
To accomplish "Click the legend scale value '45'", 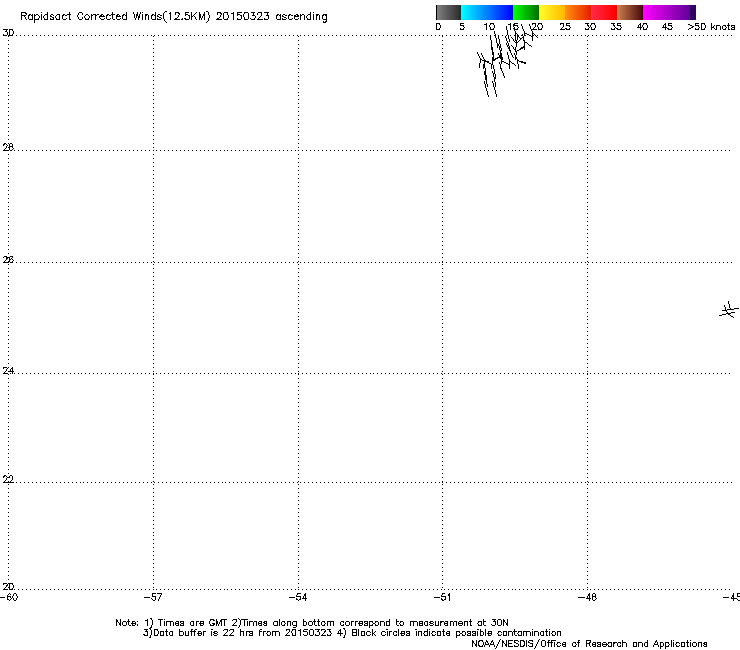I will click(x=667, y=27).
